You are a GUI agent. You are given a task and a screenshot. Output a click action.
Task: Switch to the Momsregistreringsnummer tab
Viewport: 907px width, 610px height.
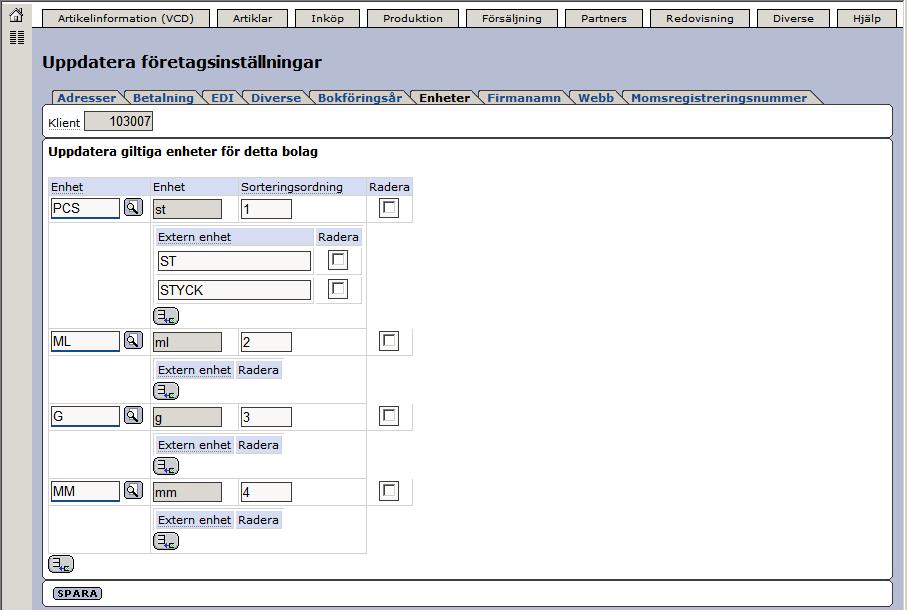coord(719,98)
